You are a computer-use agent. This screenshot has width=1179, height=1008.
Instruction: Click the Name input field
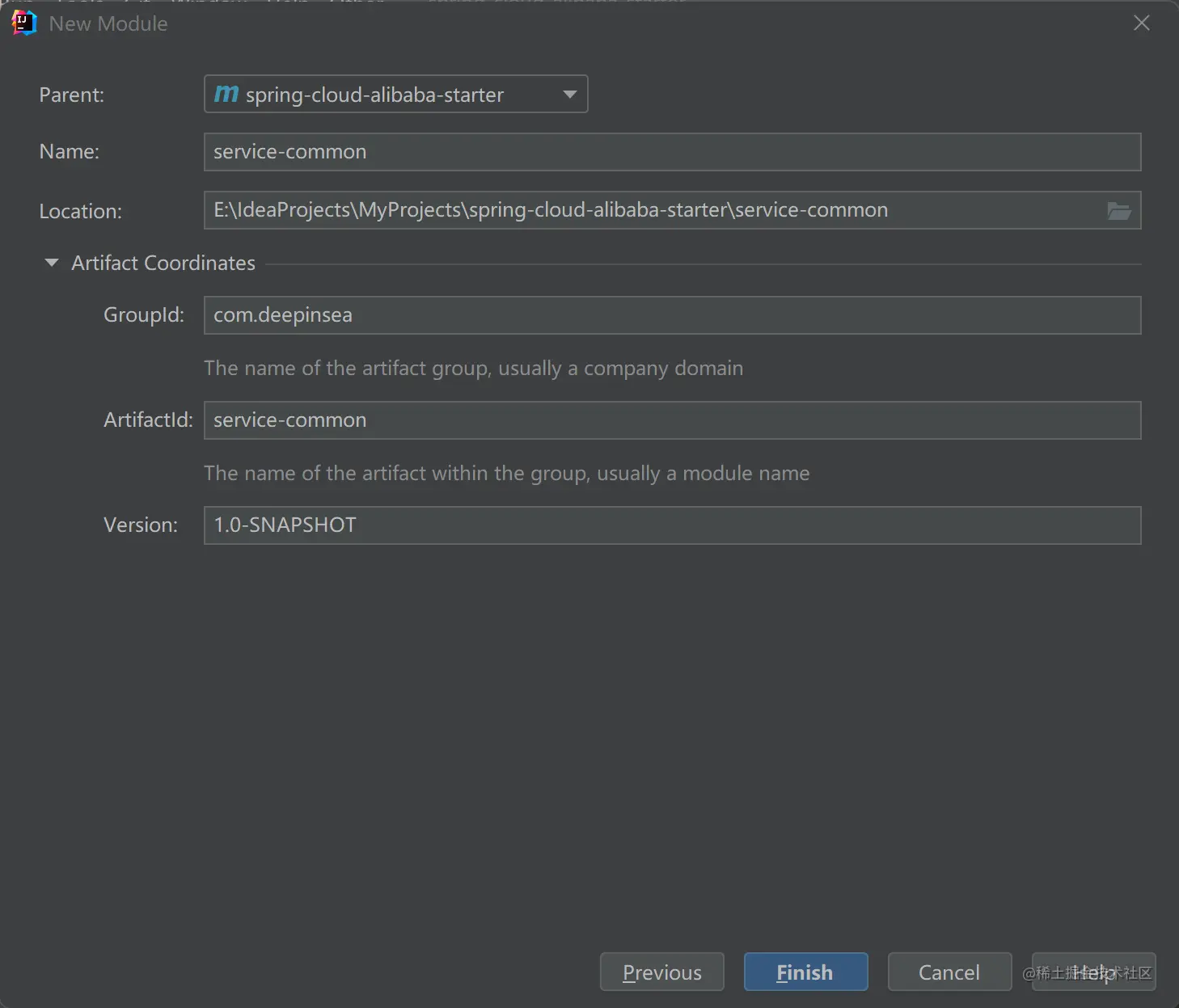pos(672,152)
